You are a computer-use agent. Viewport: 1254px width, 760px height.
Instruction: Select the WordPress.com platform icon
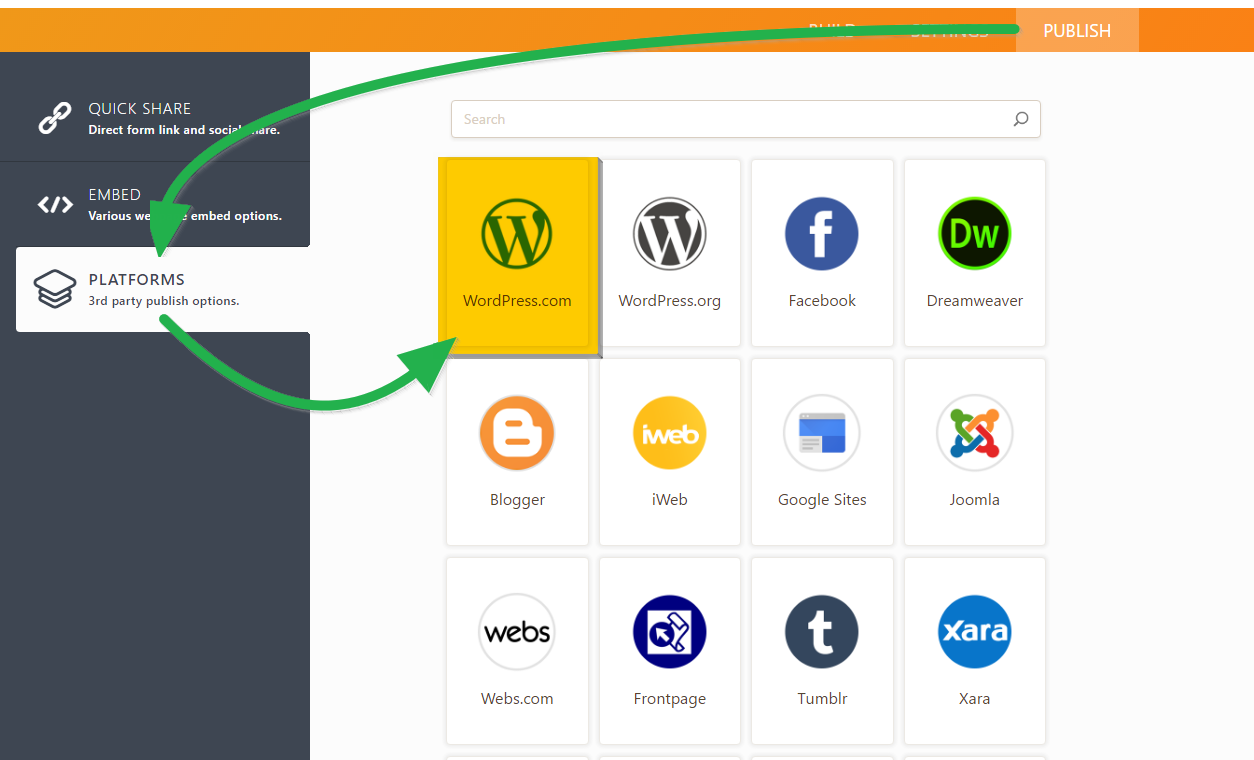pyautogui.click(x=517, y=234)
